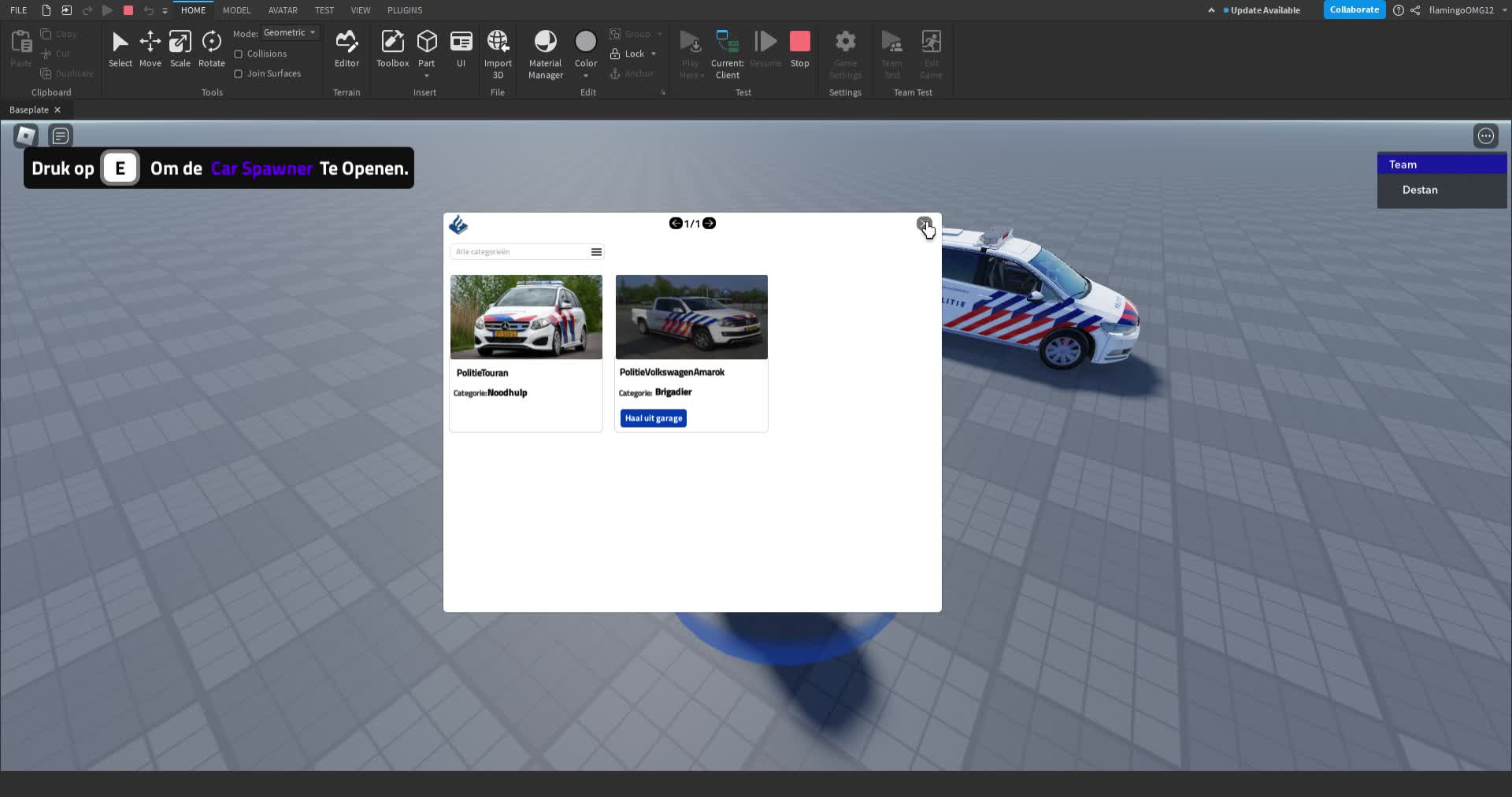This screenshot has width=1512, height=797.
Task: Click the PolitieTouran car thumbnail
Action: [526, 317]
